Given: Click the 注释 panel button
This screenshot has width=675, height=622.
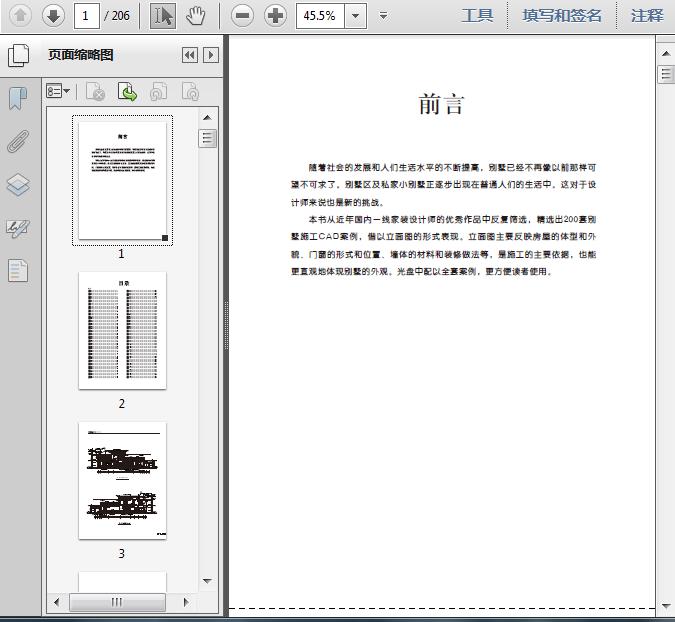Looking at the screenshot, I should (647, 16).
